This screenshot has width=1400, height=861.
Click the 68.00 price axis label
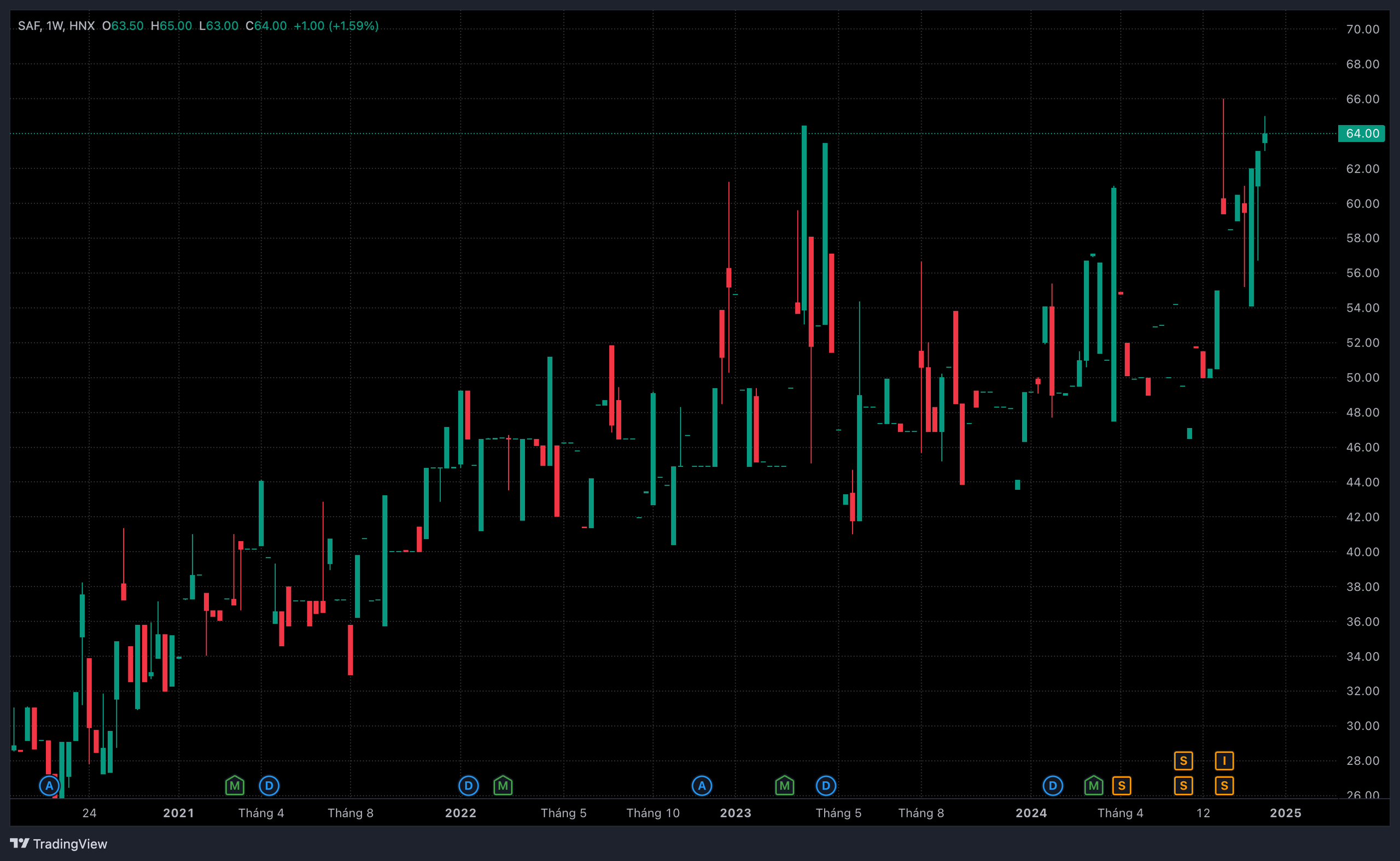[1362, 64]
